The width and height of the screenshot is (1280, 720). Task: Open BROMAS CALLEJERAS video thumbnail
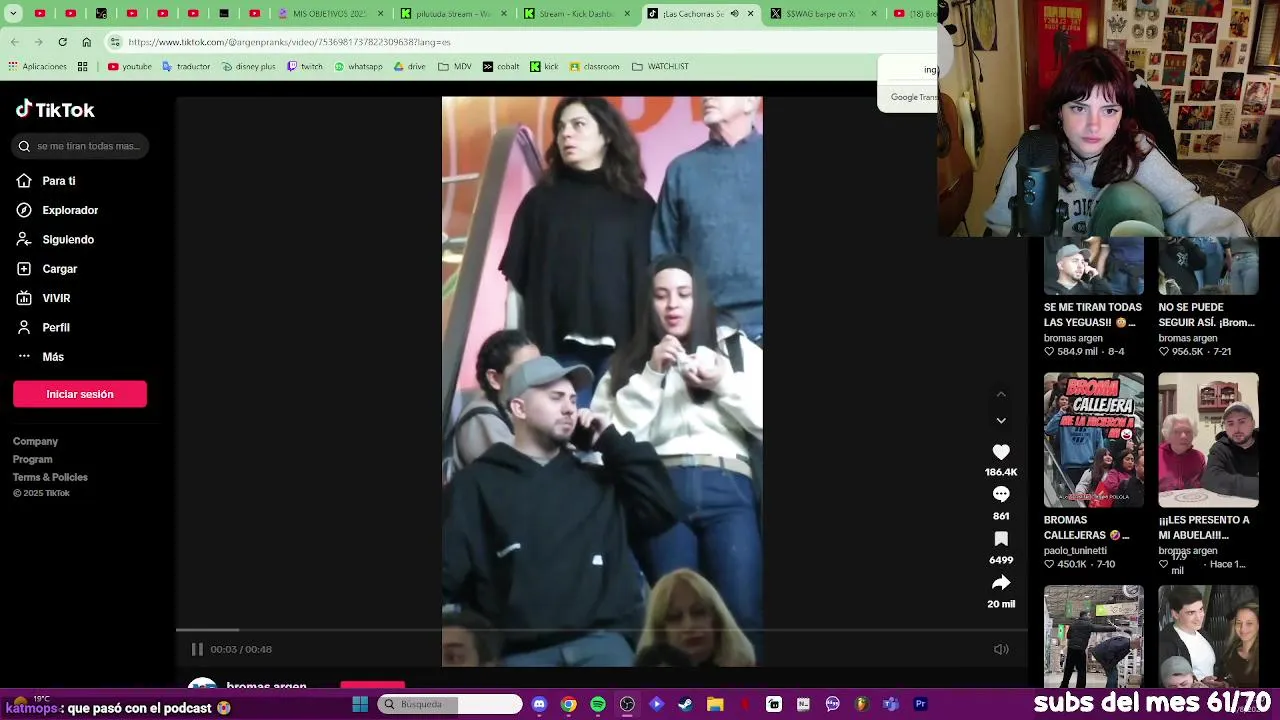(x=1094, y=440)
